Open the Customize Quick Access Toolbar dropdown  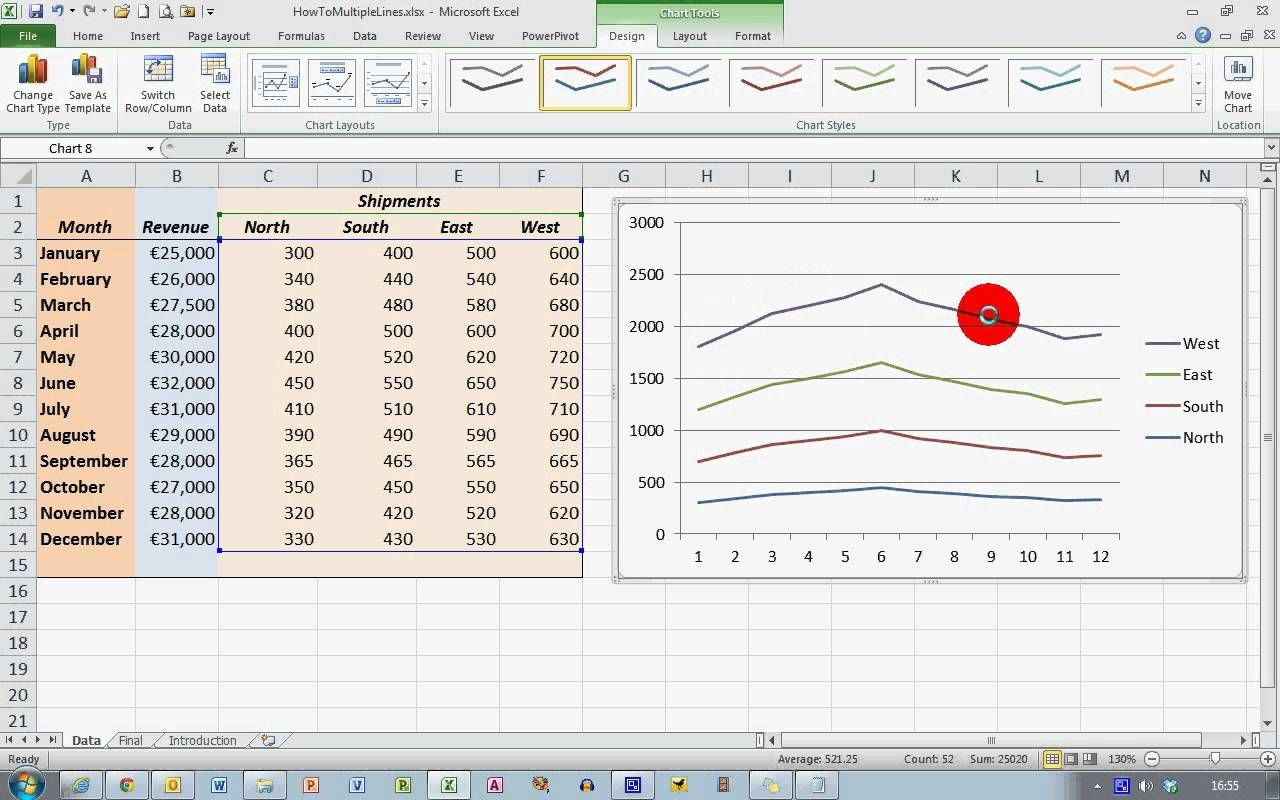point(209,11)
